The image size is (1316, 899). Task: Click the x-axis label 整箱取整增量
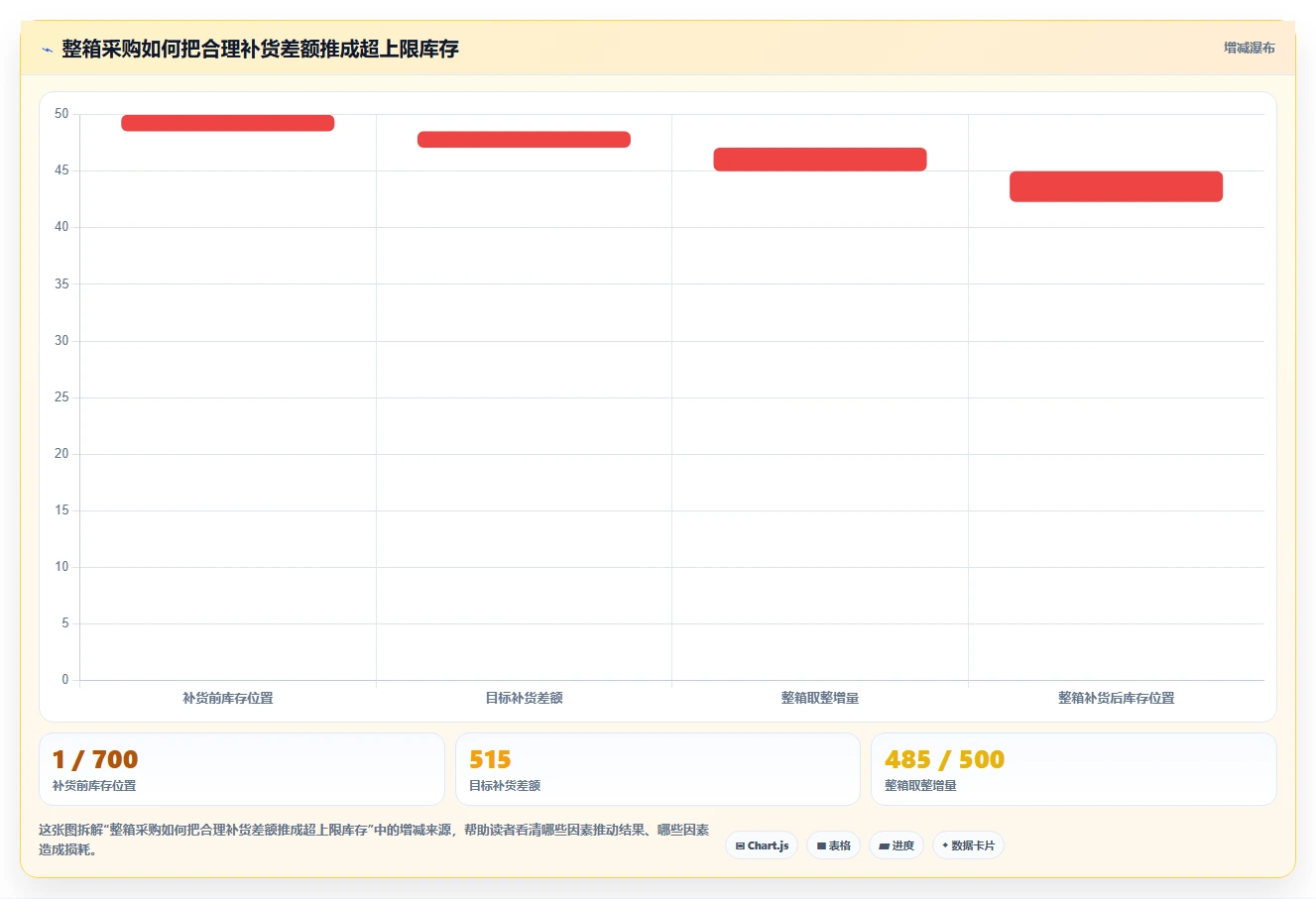click(x=820, y=698)
